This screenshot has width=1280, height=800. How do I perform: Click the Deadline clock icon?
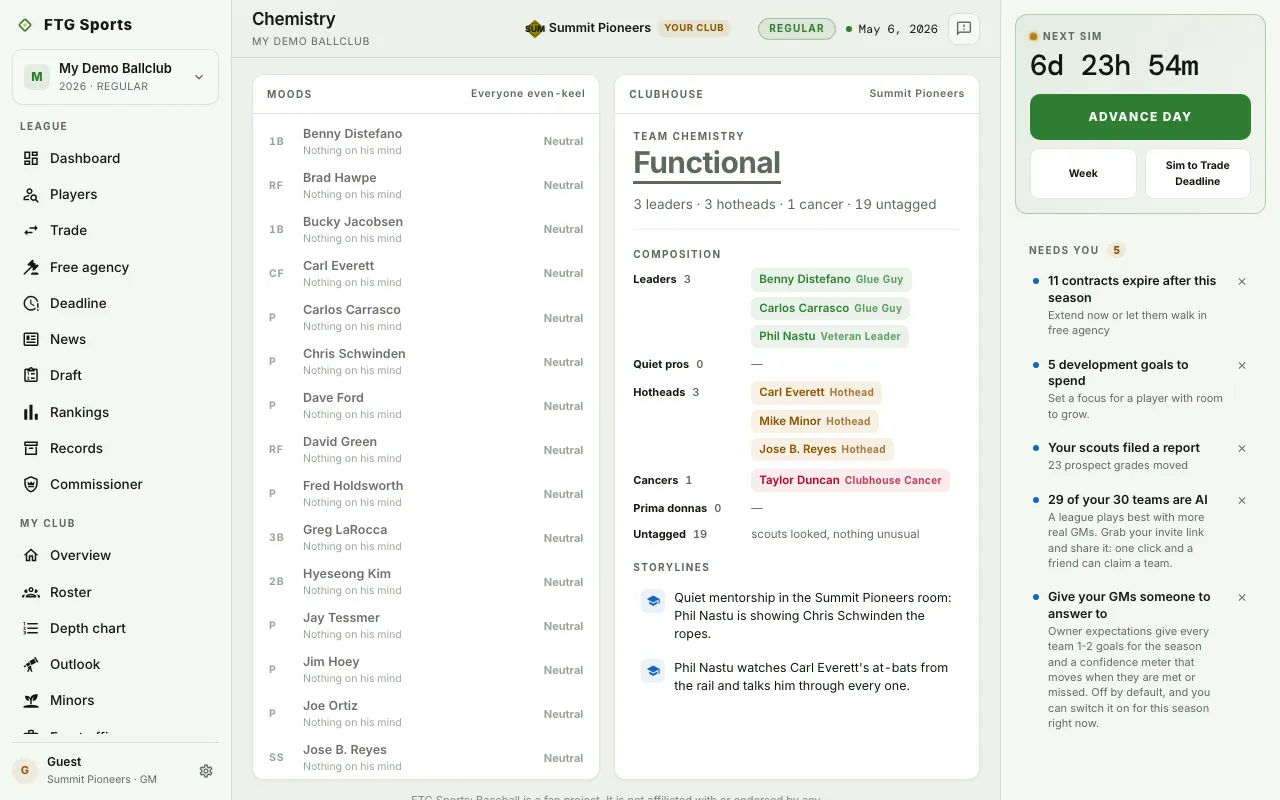point(31,303)
